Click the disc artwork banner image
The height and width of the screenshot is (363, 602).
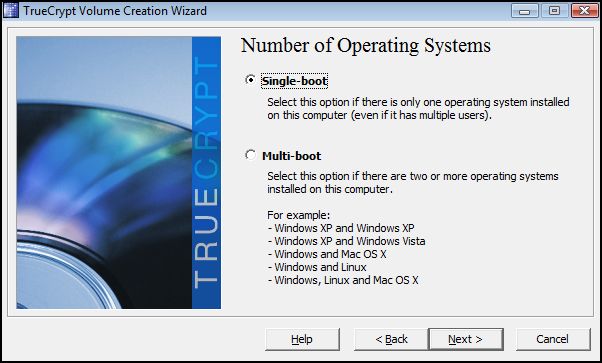(x=104, y=172)
